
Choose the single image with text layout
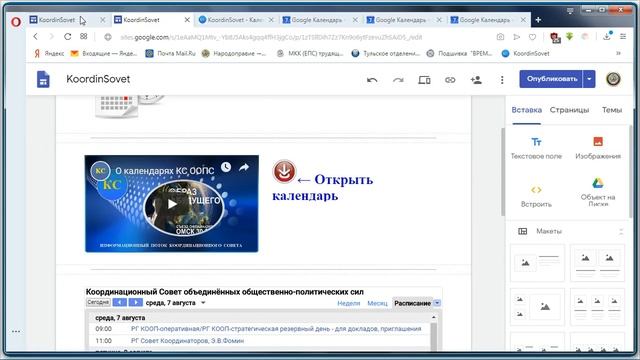click(538, 262)
